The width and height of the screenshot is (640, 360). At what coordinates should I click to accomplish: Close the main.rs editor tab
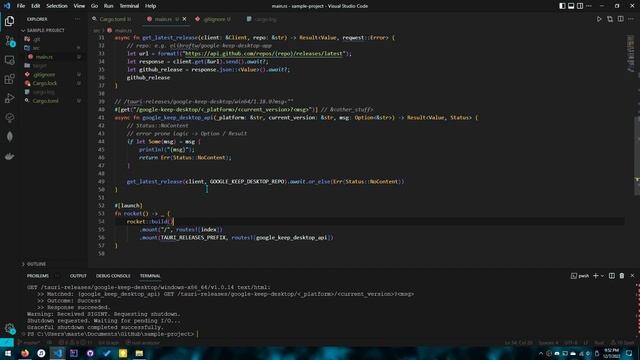[x=184, y=19]
